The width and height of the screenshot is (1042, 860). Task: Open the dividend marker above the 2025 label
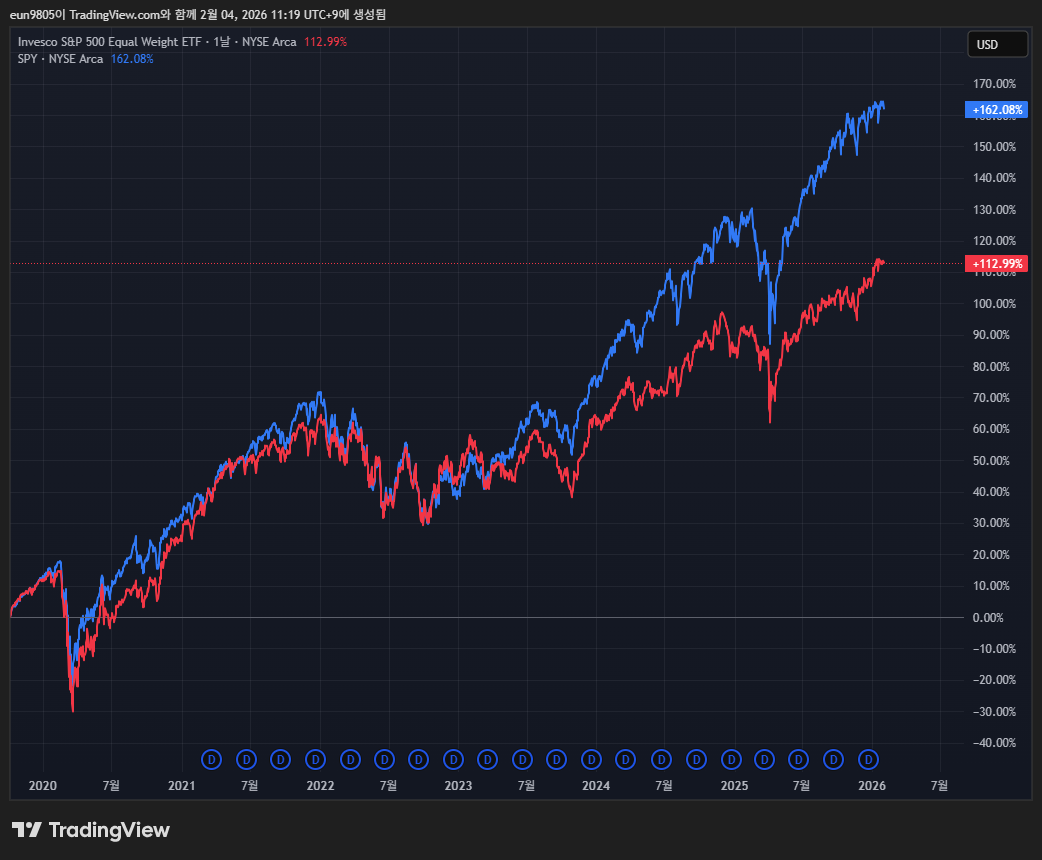tap(731, 759)
